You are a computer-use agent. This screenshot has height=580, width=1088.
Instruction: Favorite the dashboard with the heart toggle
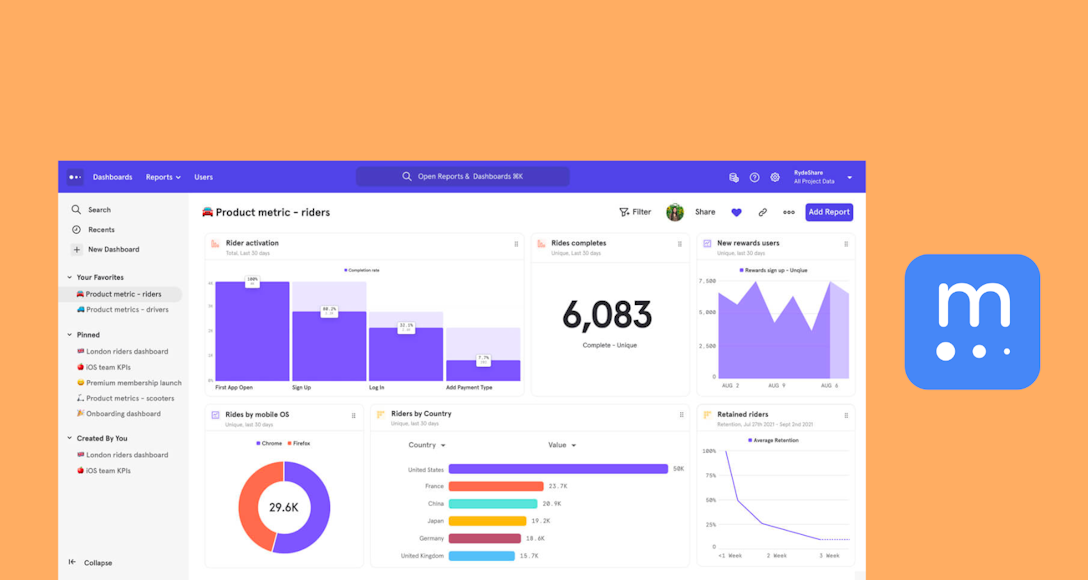coord(737,212)
